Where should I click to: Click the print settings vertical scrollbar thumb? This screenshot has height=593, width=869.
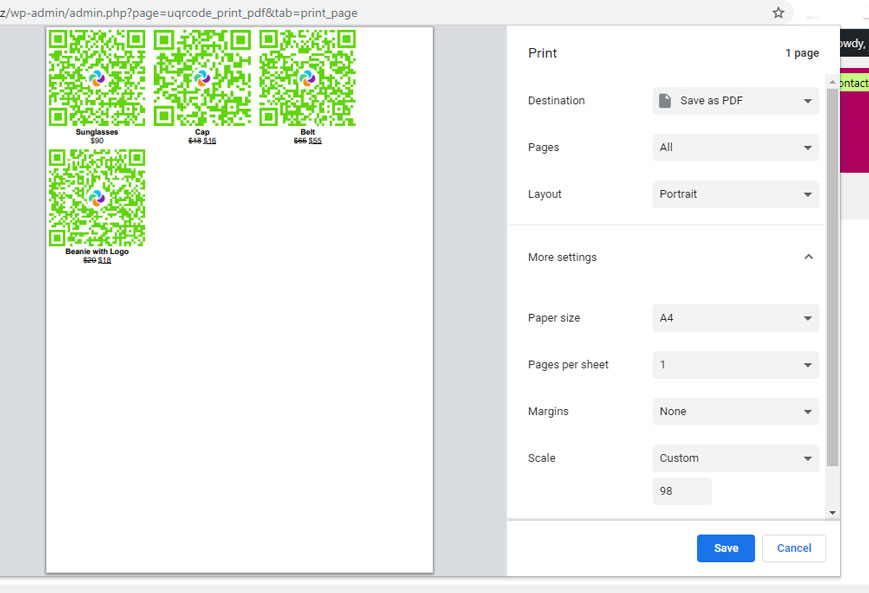[832, 277]
